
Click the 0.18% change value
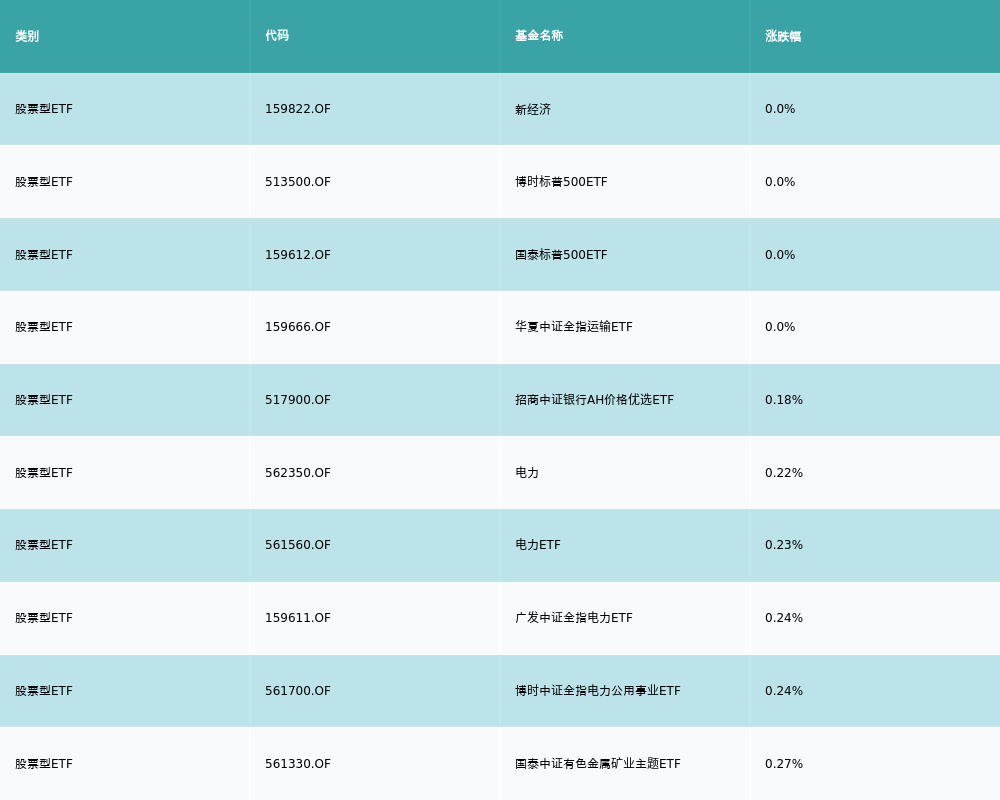point(784,400)
